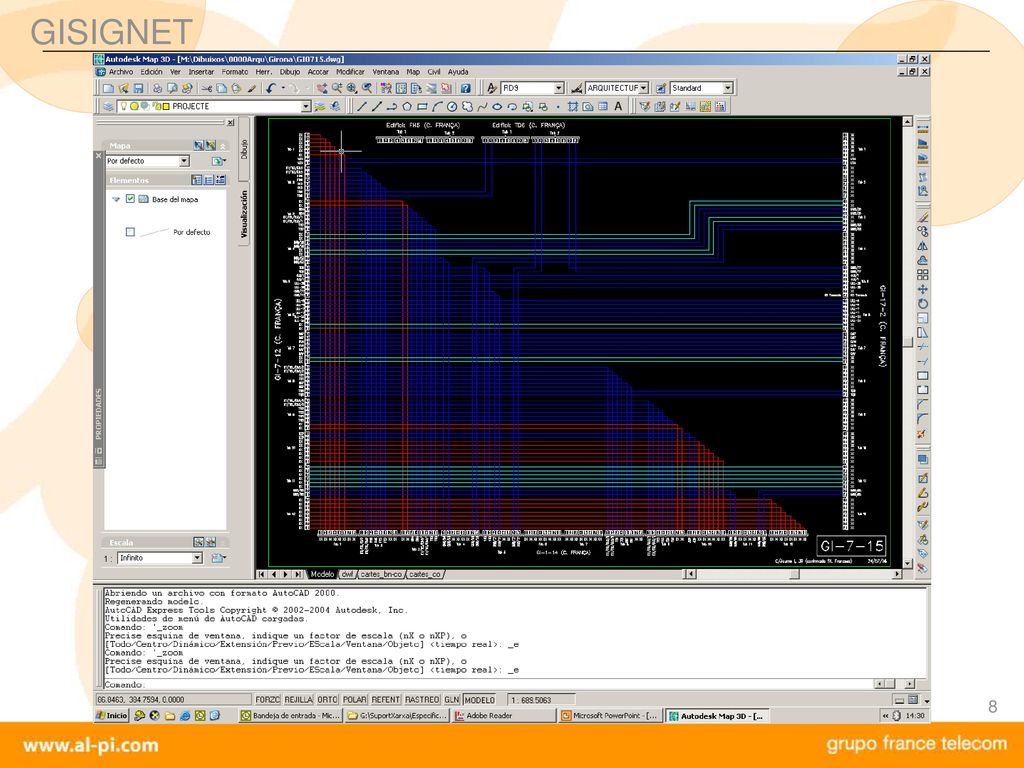
Task: Select the Rectangle drawing tool
Action: [x=421, y=106]
